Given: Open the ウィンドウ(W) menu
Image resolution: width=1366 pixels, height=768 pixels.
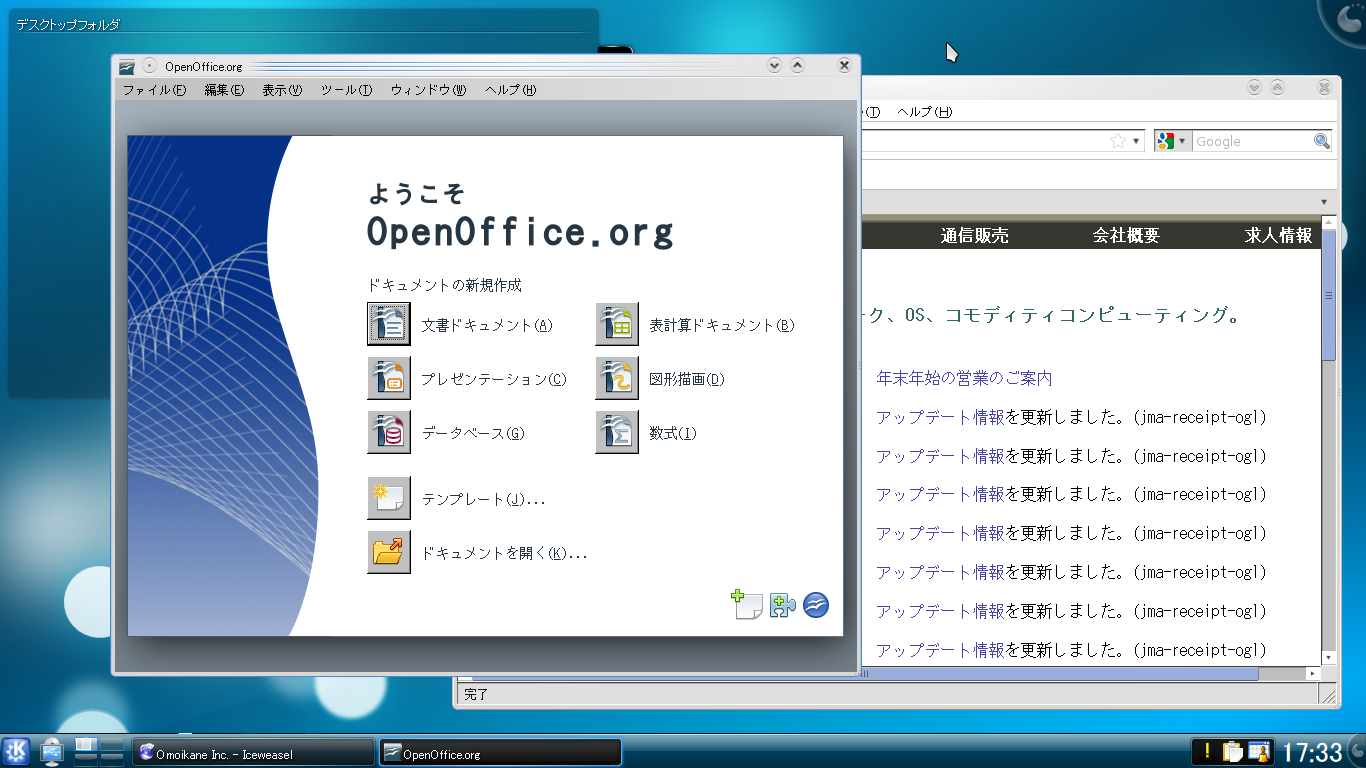Looking at the screenshot, I should (x=428, y=90).
